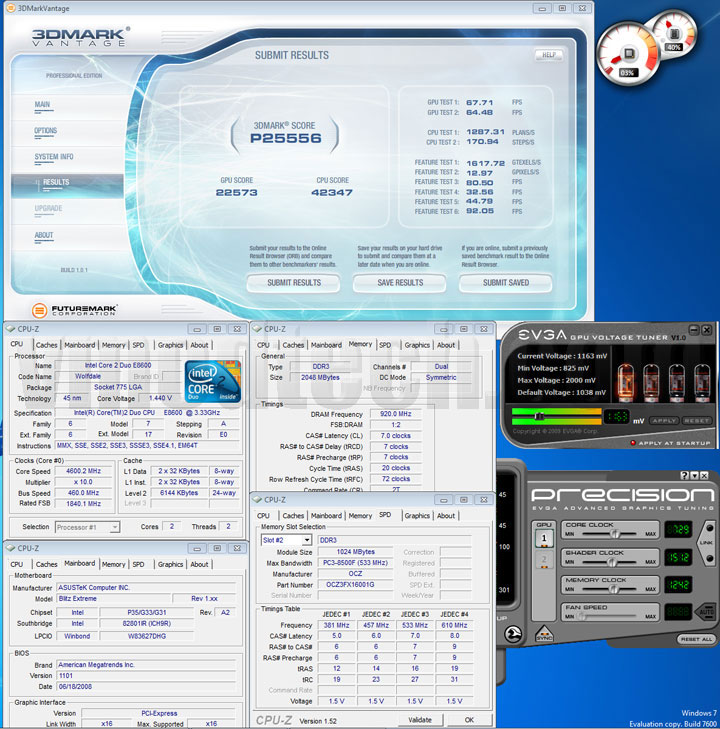Open the Slot #2 memory slot dropdown
Viewport: 720px width, 729px height.
click(x=307, y=540)
